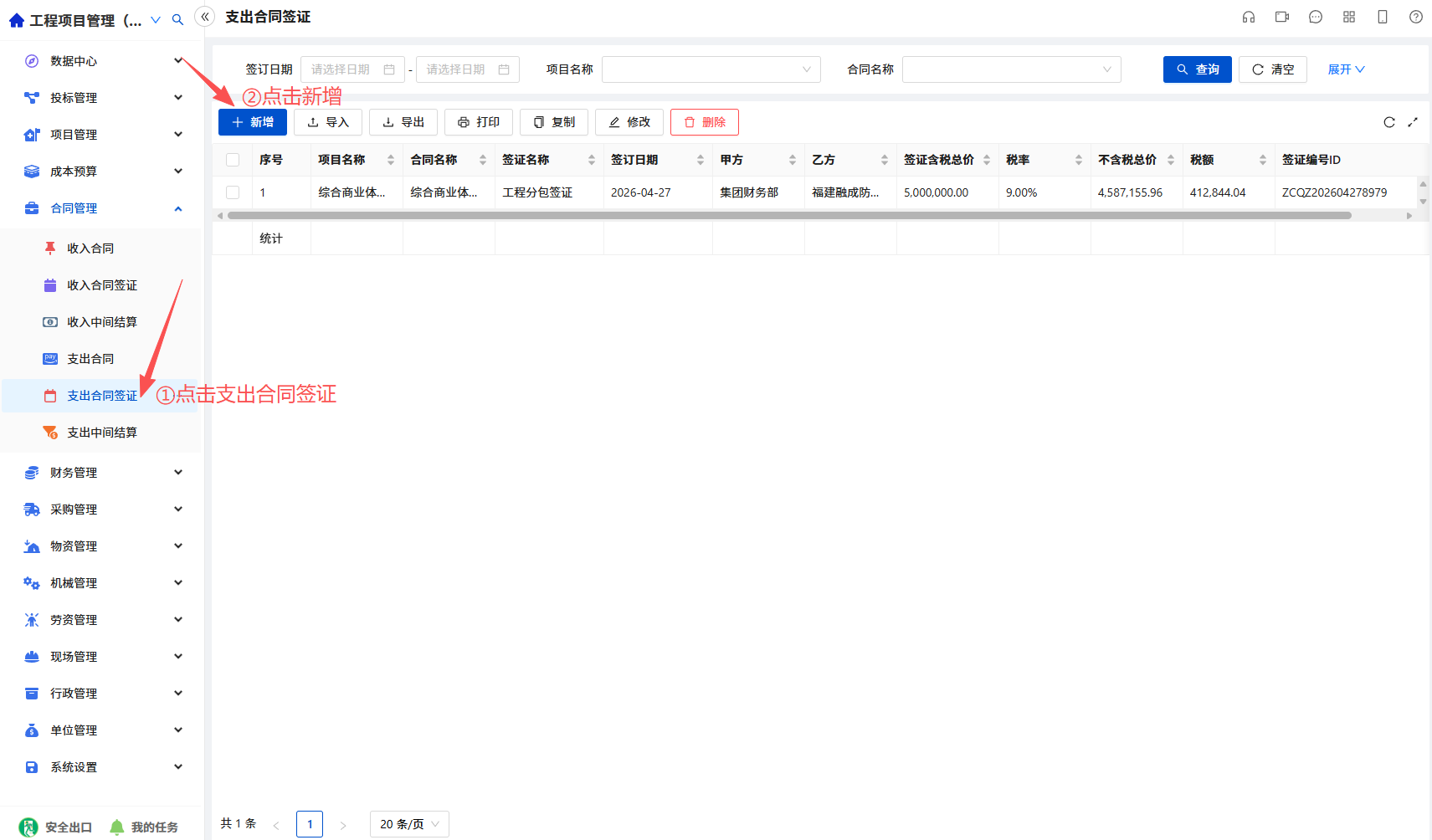The height and width of the screenshot is (840, 1432).
Task: Click the home icon in header
Action: tap(17, 20)
